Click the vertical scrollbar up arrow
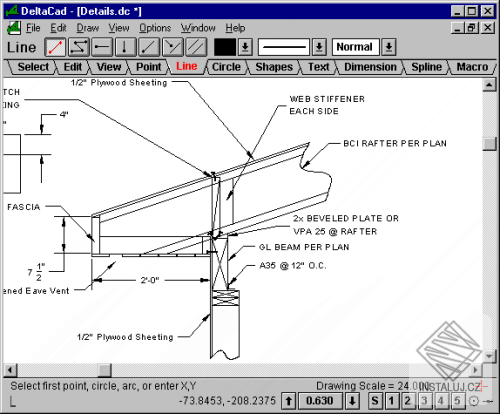This screenshot has height=414, width=500. pos(489,85)
